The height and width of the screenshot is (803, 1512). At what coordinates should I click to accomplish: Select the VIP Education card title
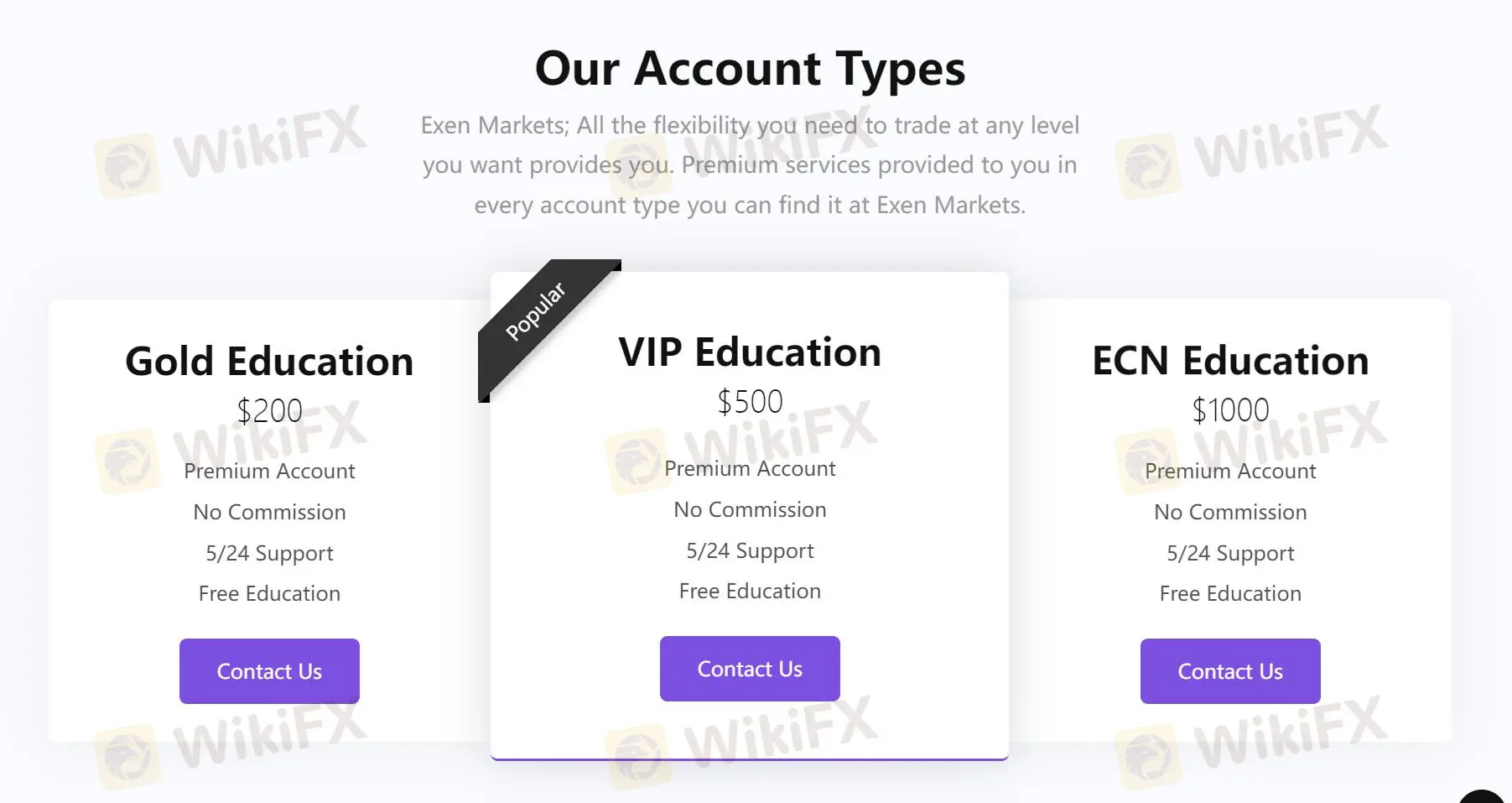tap(750, 352)
